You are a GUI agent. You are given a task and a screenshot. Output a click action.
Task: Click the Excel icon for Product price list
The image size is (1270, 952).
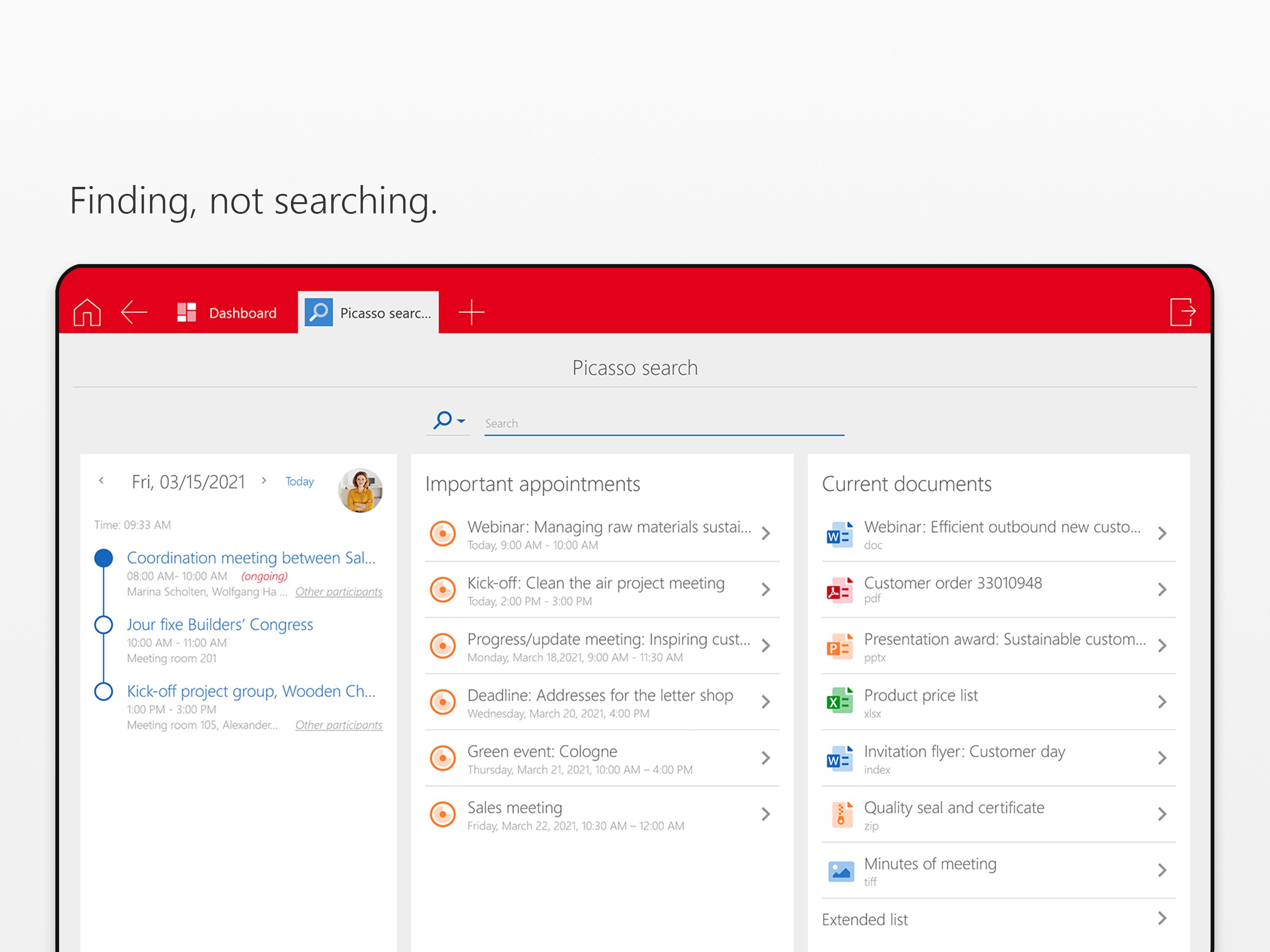(x=840, y=701)
